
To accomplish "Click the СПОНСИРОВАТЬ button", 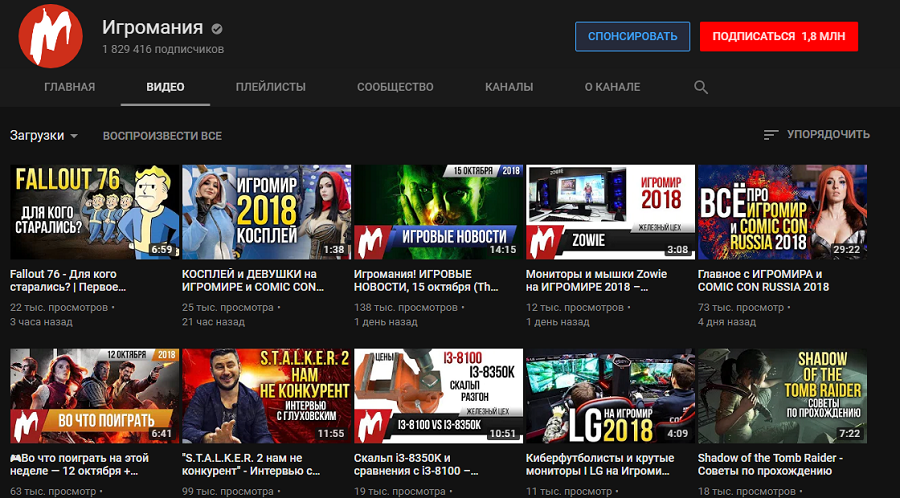I will [x=633, y=37].
